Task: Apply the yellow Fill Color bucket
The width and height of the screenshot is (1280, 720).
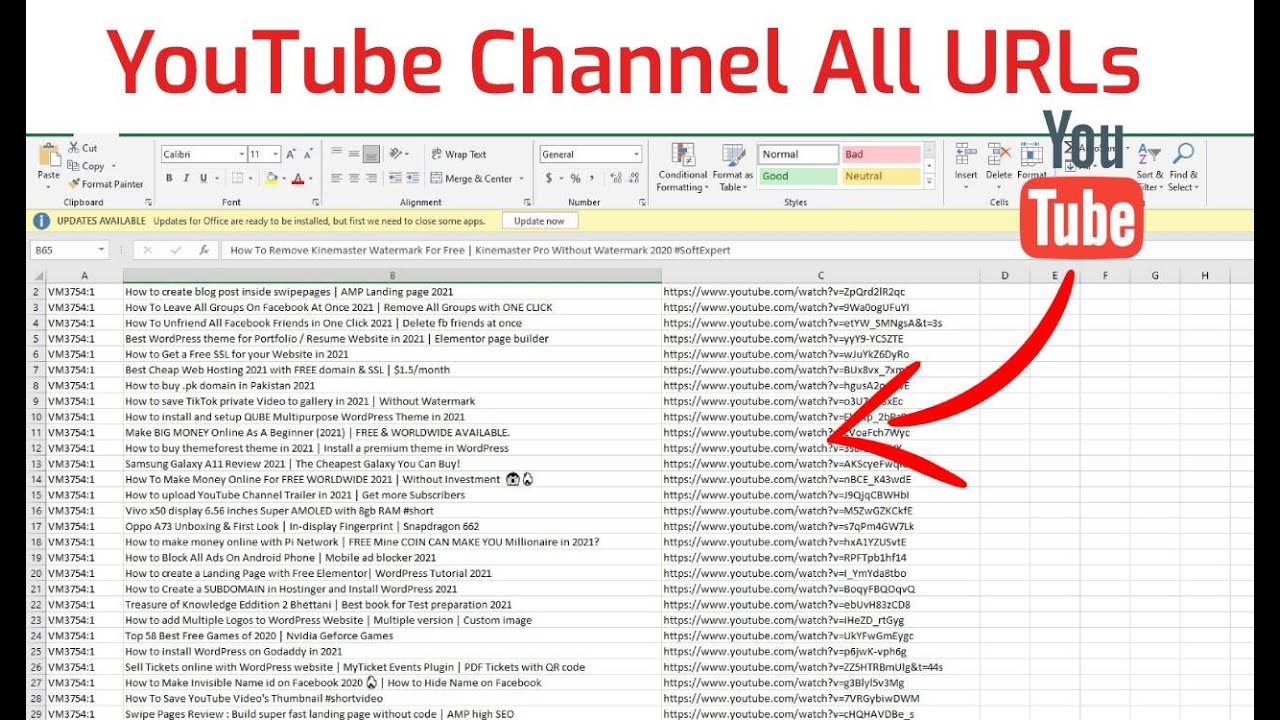Action: (x=270, y=179)
